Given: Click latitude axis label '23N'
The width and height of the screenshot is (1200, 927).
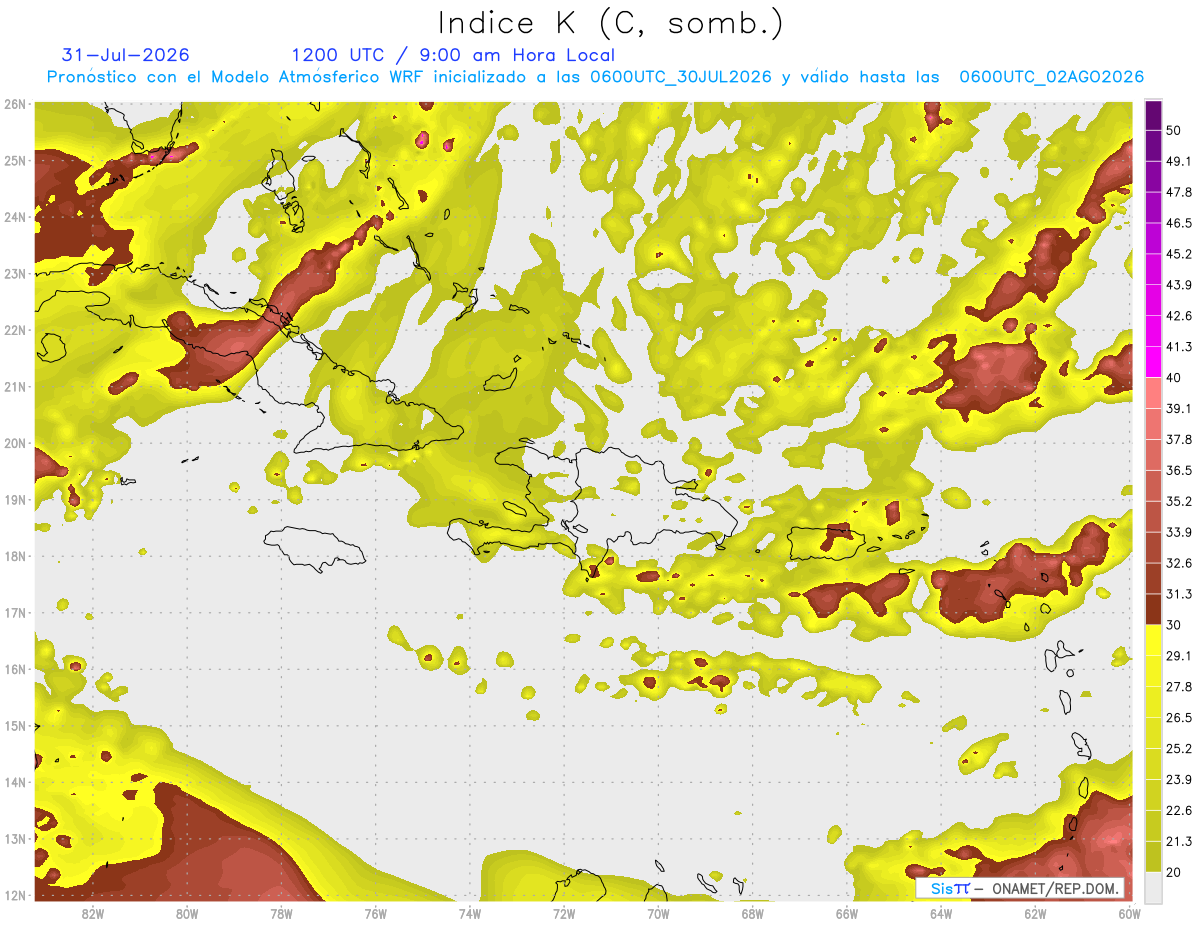Looking at the screenshot, I should coord(14,274).
